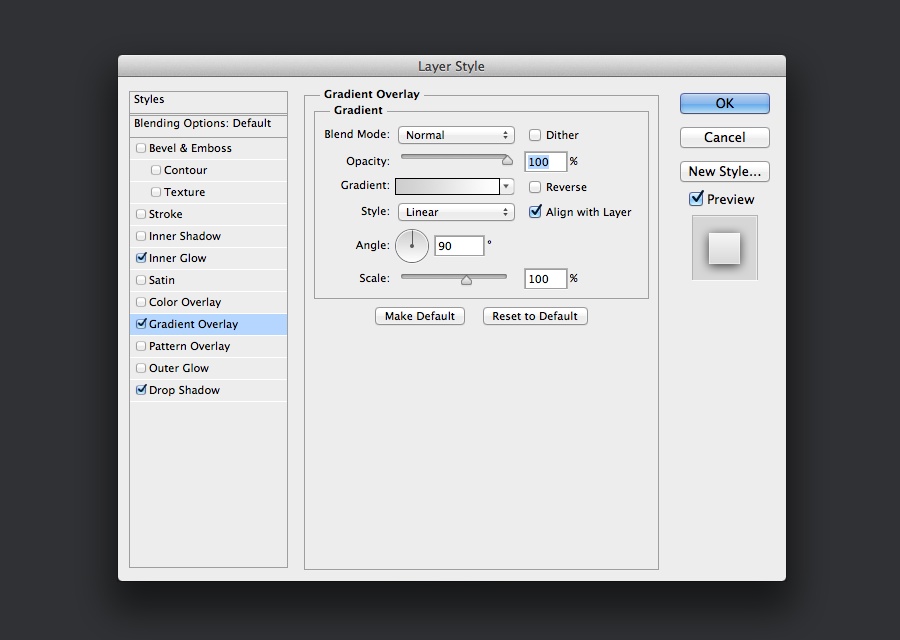Click the Angle dial control
This screenshot has height=640, width=900.
412,246
